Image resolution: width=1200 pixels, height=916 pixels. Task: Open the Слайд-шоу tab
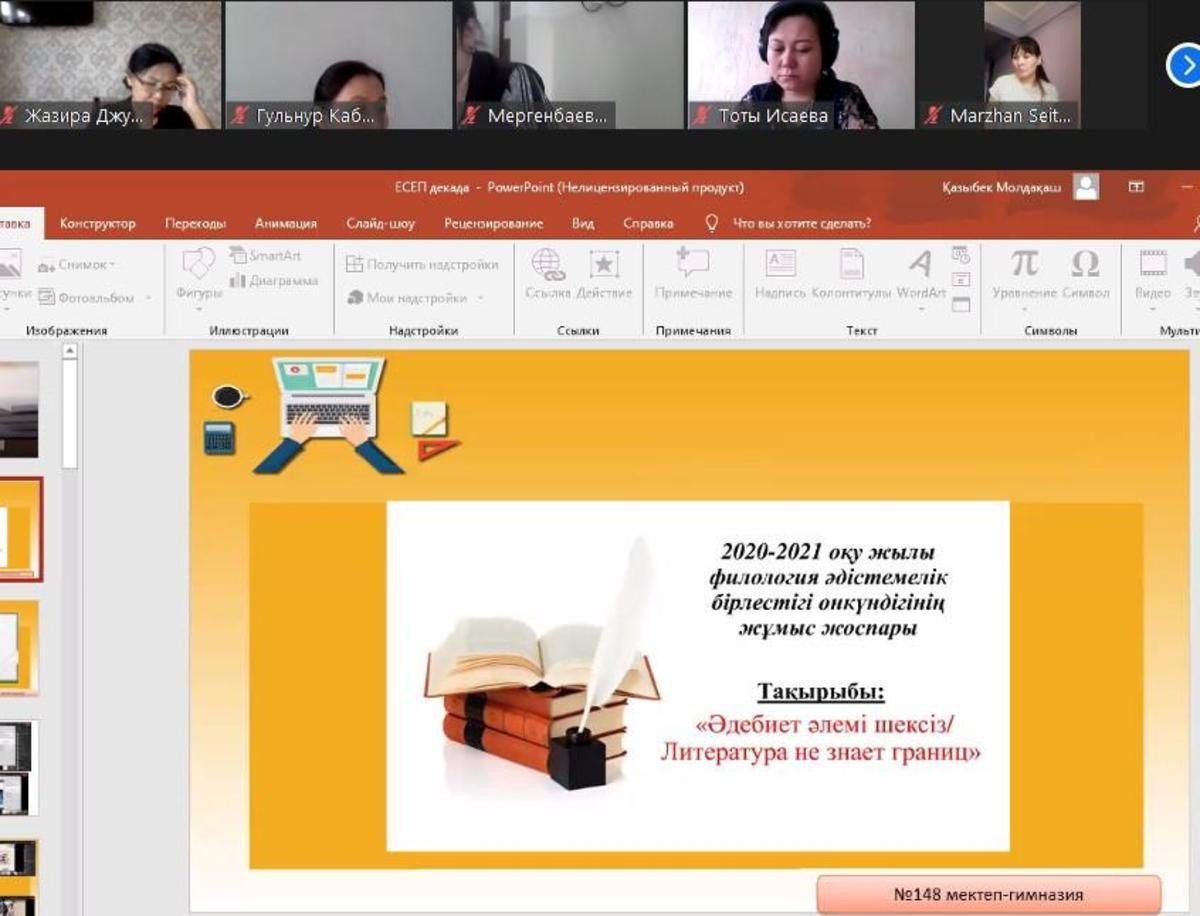(380, 223)
